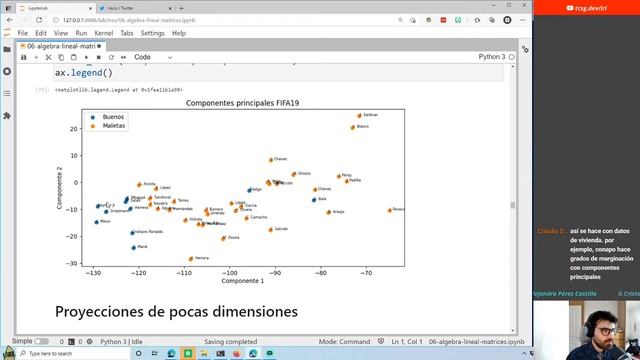This screenshot has width=640, height=360.
Task: Click the terminals count icon in status bar
Action: [71, 342]
